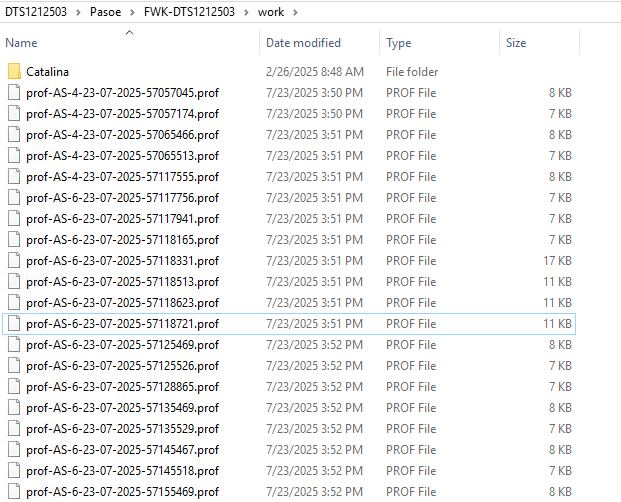The image size is (621, 502).
Task: Click file icon of prof-AS-6-23-07-2025-57125526.prof
Action: coord(14,365)
